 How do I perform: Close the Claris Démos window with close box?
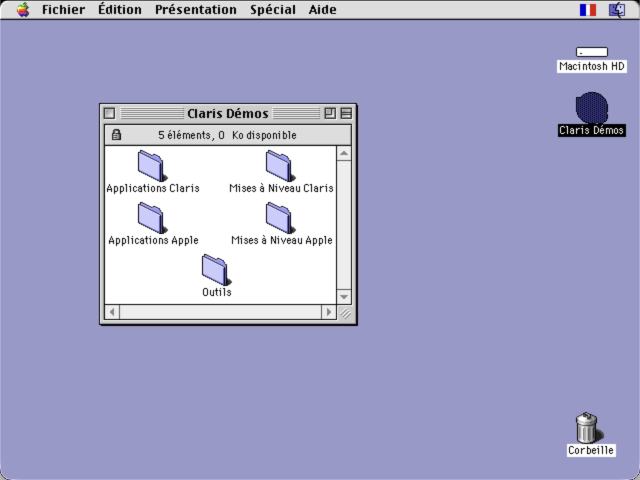click(109, 113)
